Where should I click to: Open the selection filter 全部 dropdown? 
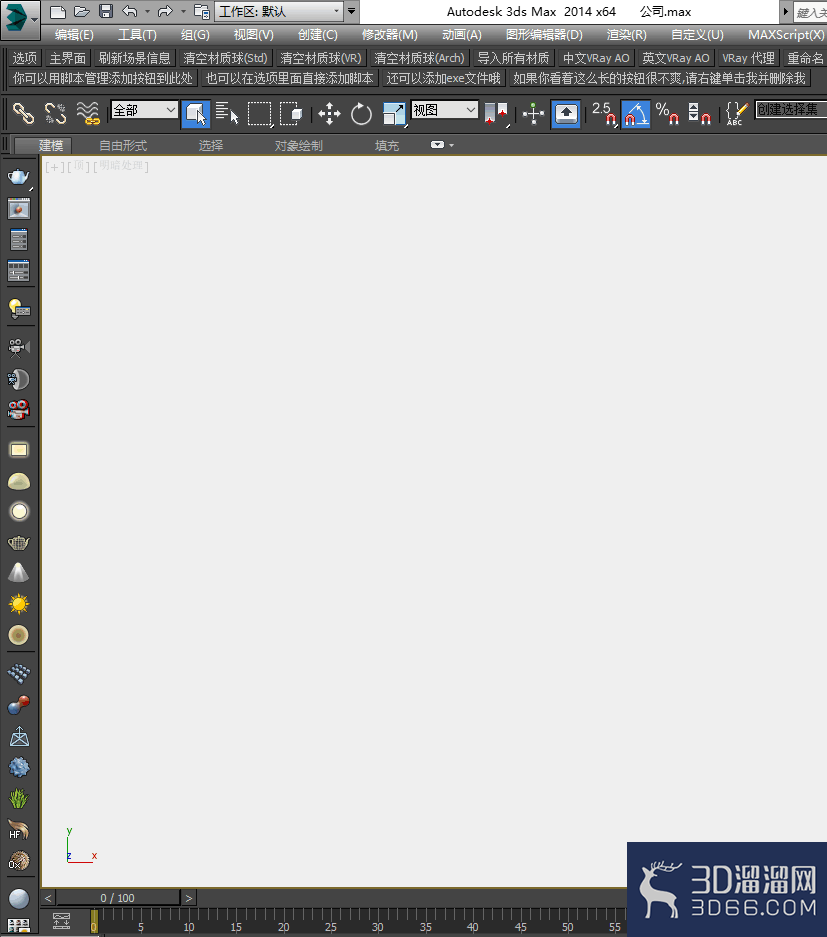144,110
